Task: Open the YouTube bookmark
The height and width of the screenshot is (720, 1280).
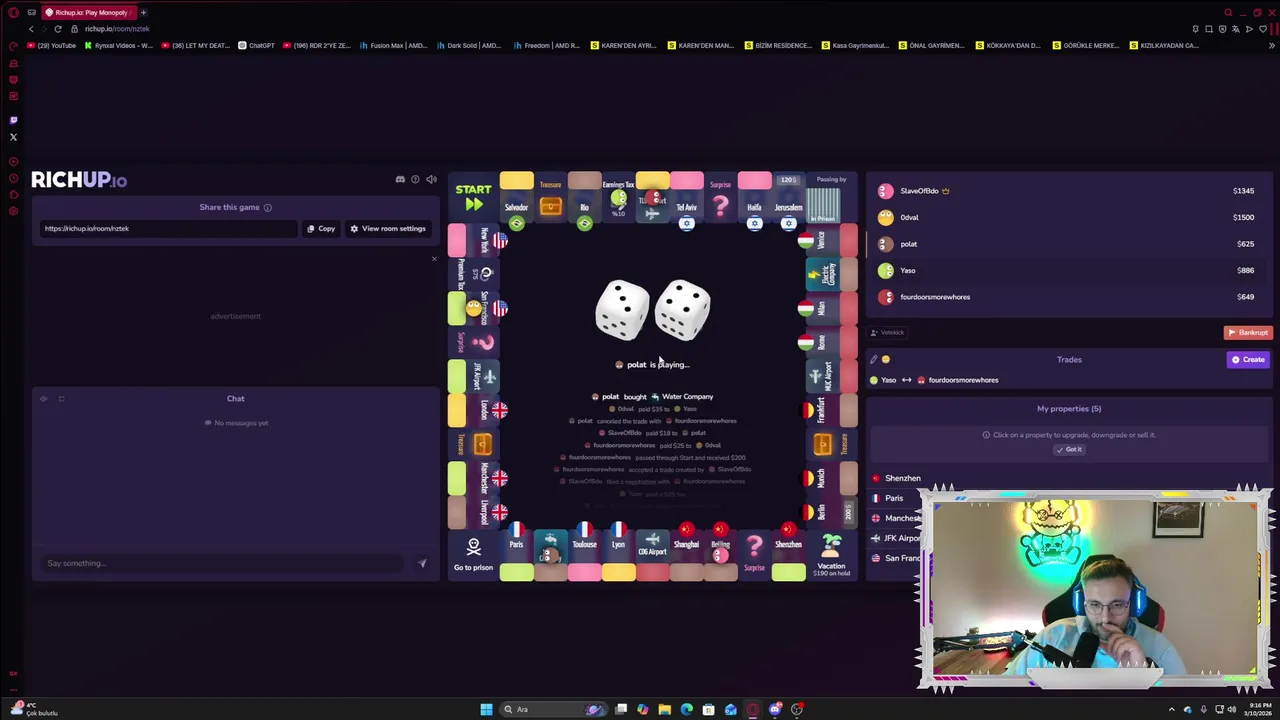Action: pyautogui.click(x=52, y=45)
